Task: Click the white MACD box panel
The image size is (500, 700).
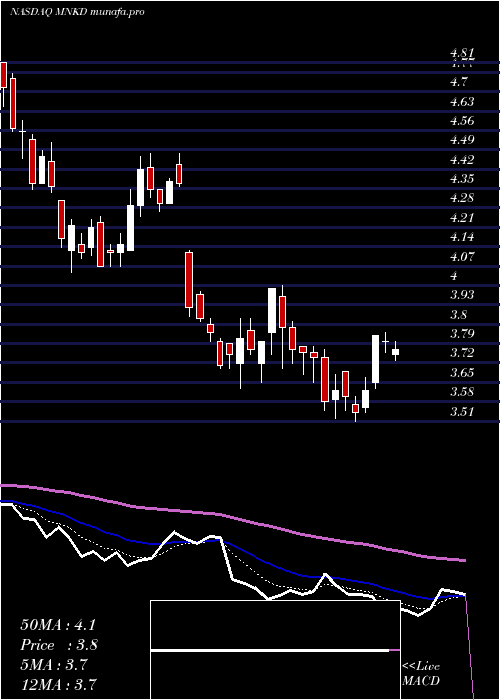Action: pos(275,650)
